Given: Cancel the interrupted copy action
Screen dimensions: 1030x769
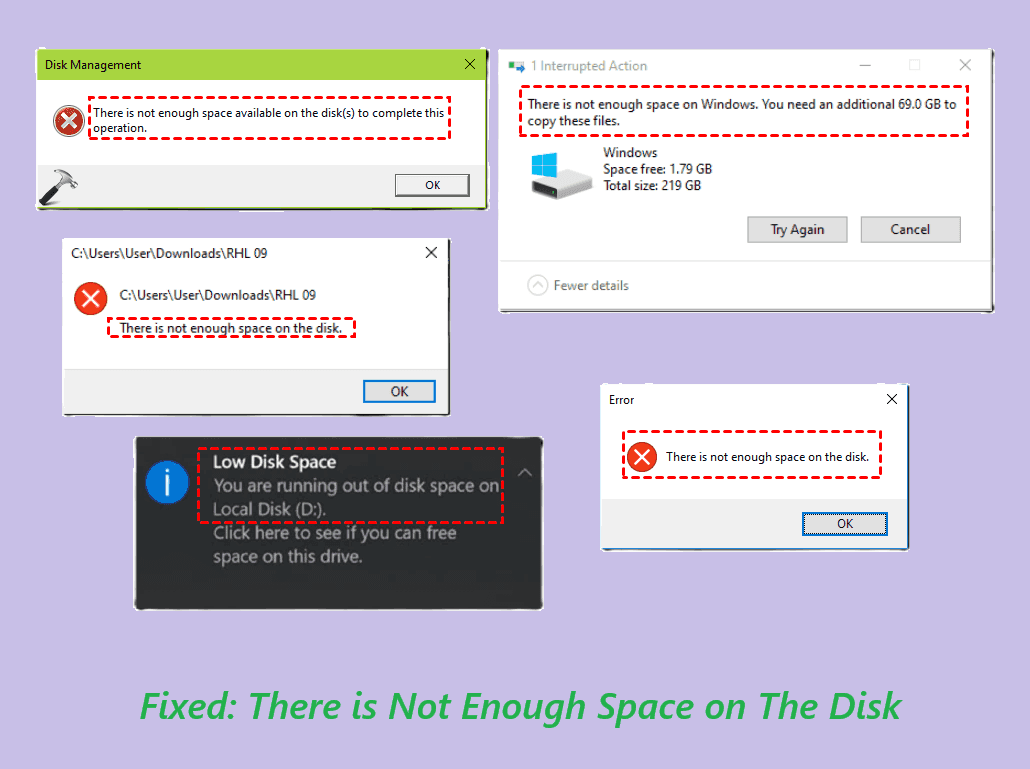Looking at the screenshot, I should (x=910, y=230).
